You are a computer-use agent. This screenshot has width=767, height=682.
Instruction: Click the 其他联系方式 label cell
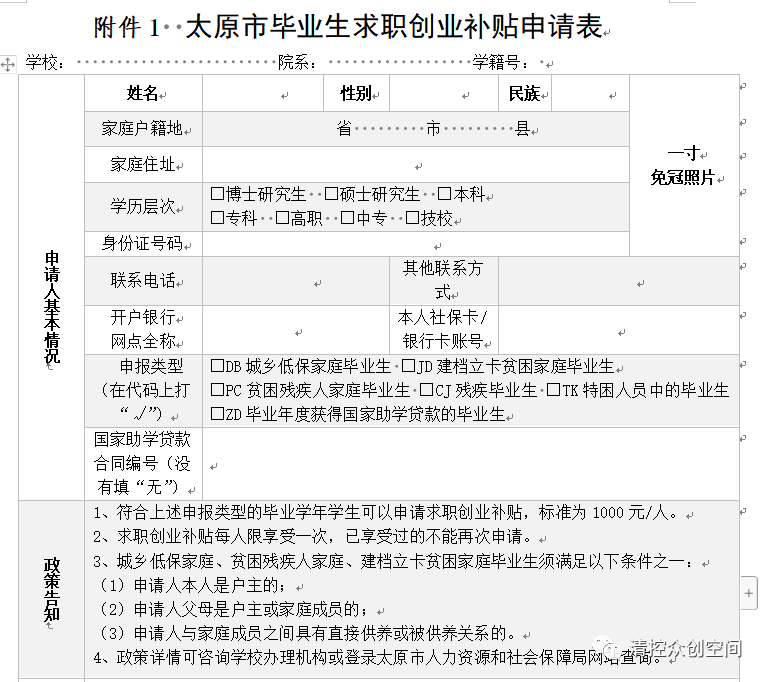coord(444,281)
